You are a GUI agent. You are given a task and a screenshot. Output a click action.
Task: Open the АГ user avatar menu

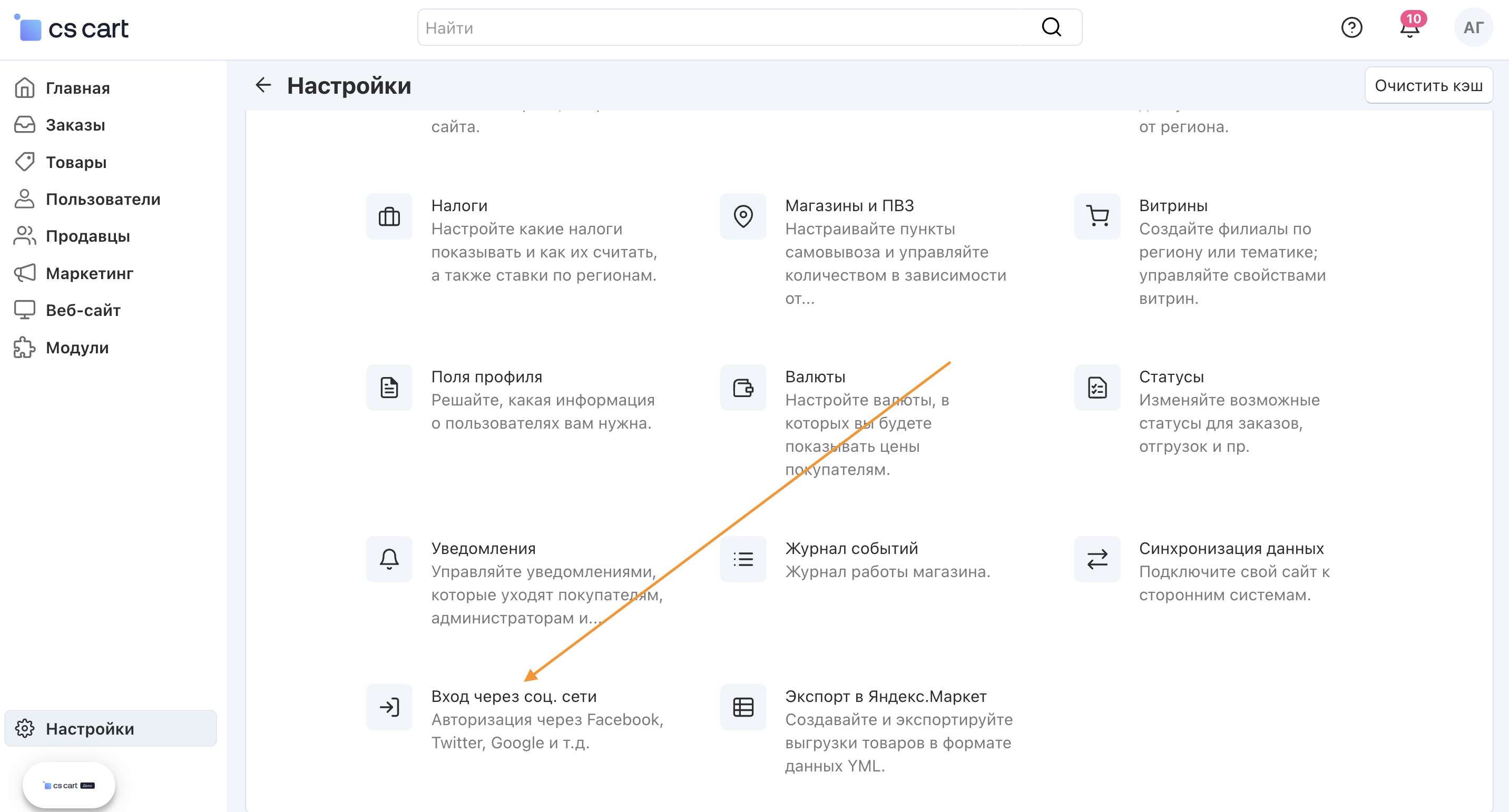1473,27
